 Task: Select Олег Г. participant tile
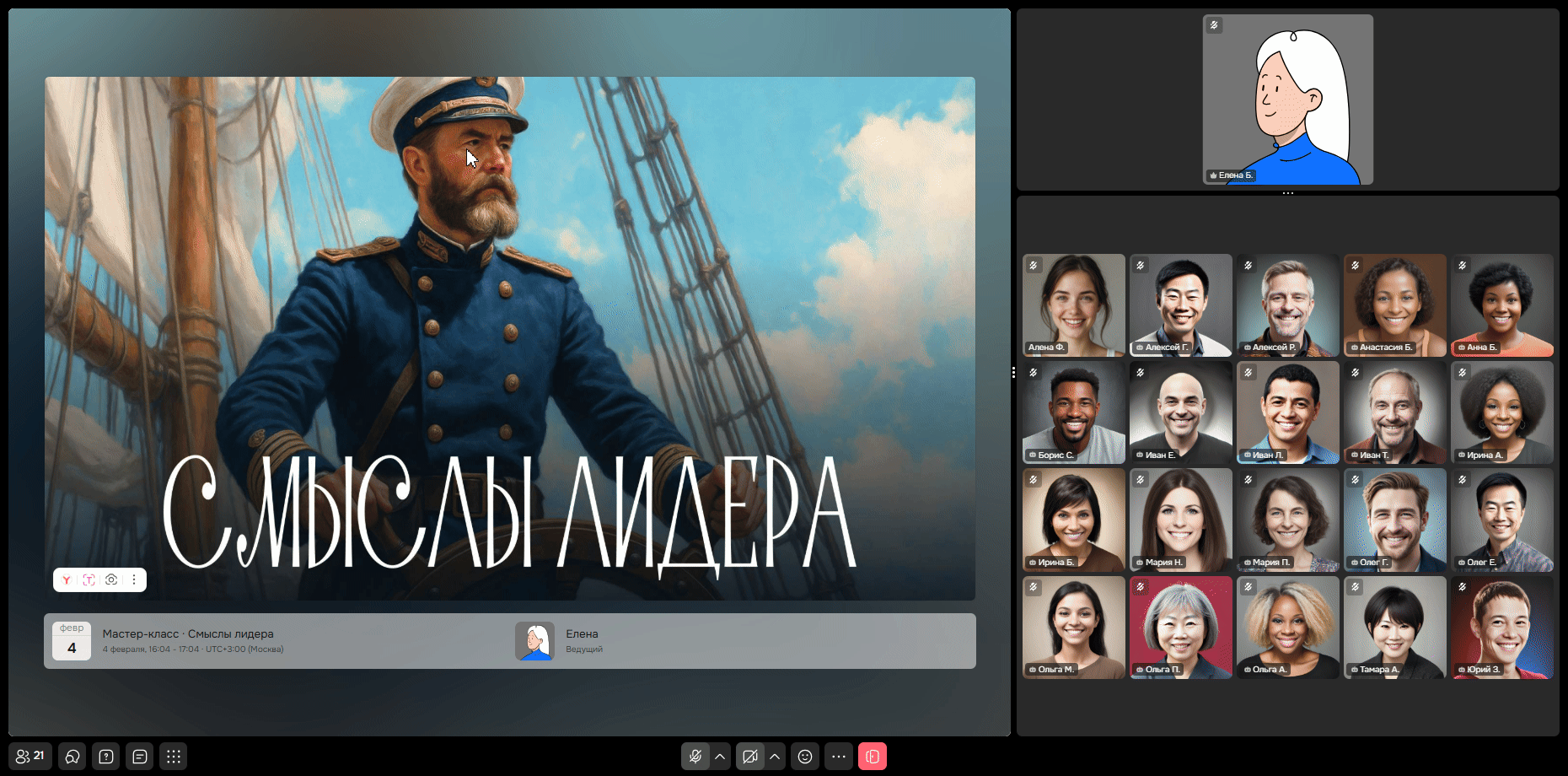pyautogui.click(x=1395, y=520)
